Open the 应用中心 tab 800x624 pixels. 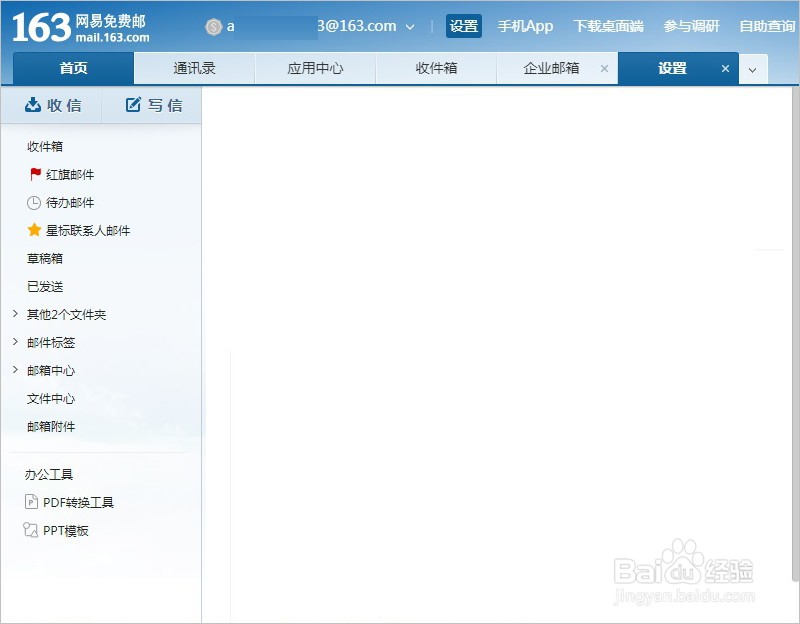pyautogui.click(x=315, y=69)
